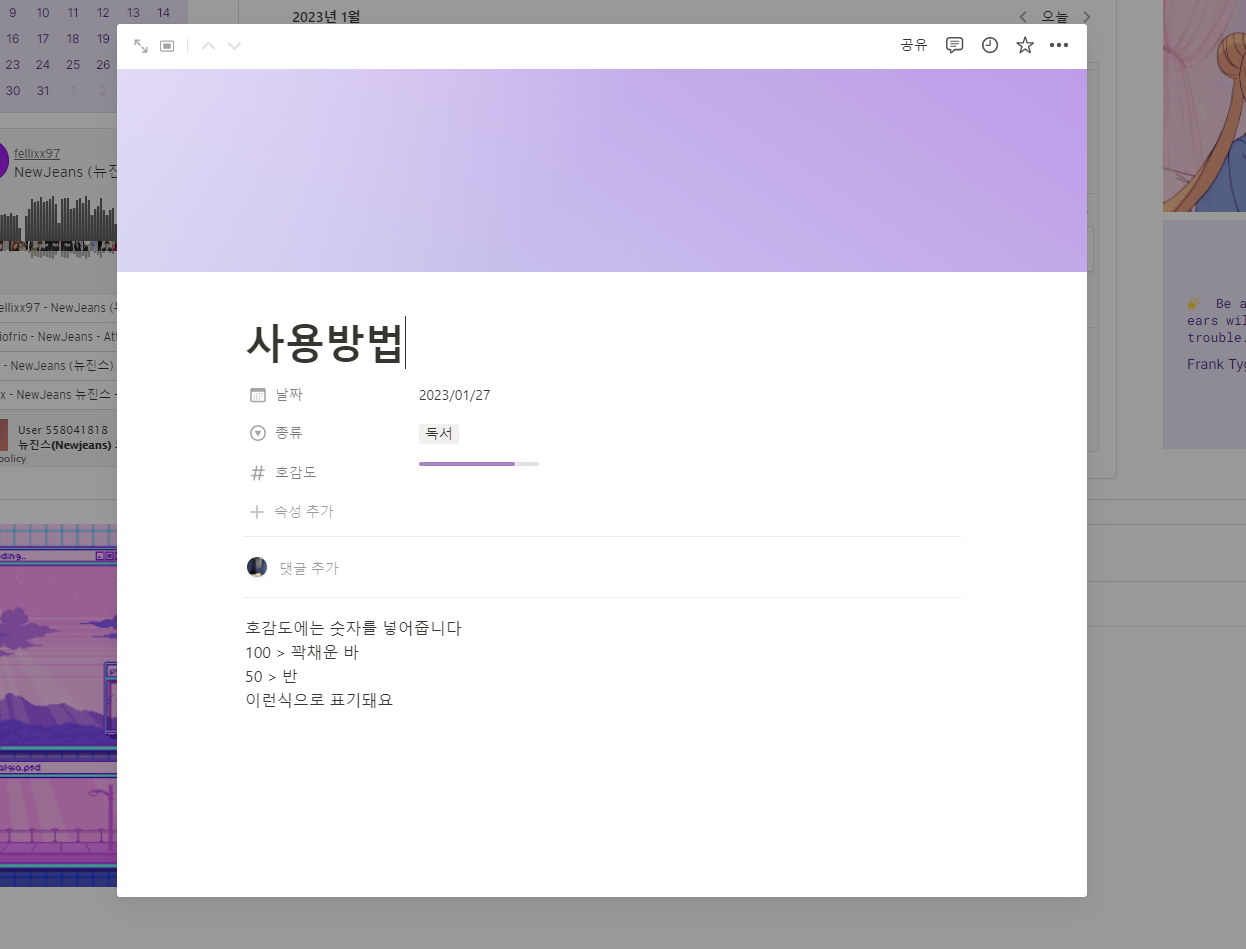Open the fellixx97 link in background widget

click(x=37, y=153)
